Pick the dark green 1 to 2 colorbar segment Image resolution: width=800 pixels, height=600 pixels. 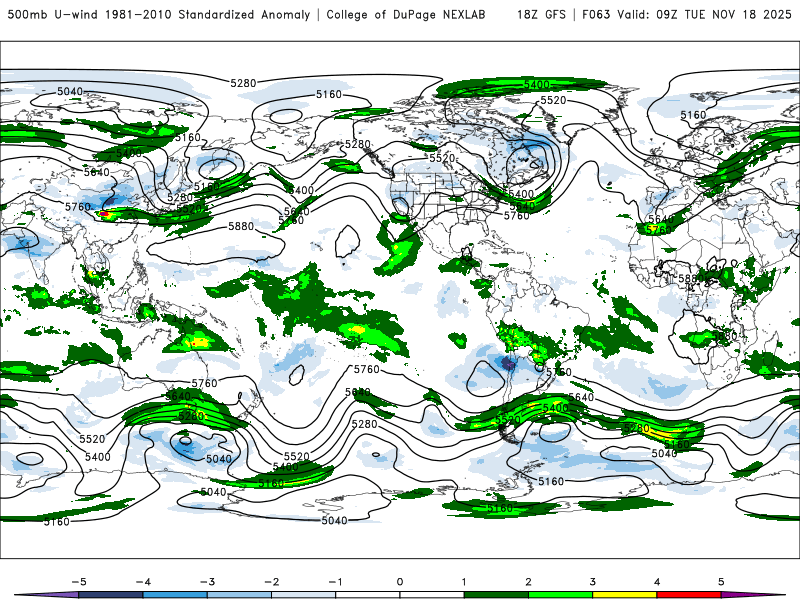pyautogui.click(x=496, y=595)
